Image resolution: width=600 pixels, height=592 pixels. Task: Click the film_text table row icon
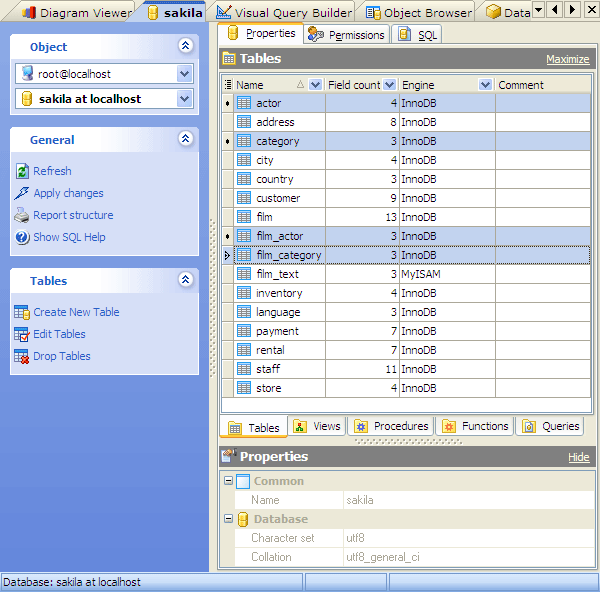coord(244,274)
